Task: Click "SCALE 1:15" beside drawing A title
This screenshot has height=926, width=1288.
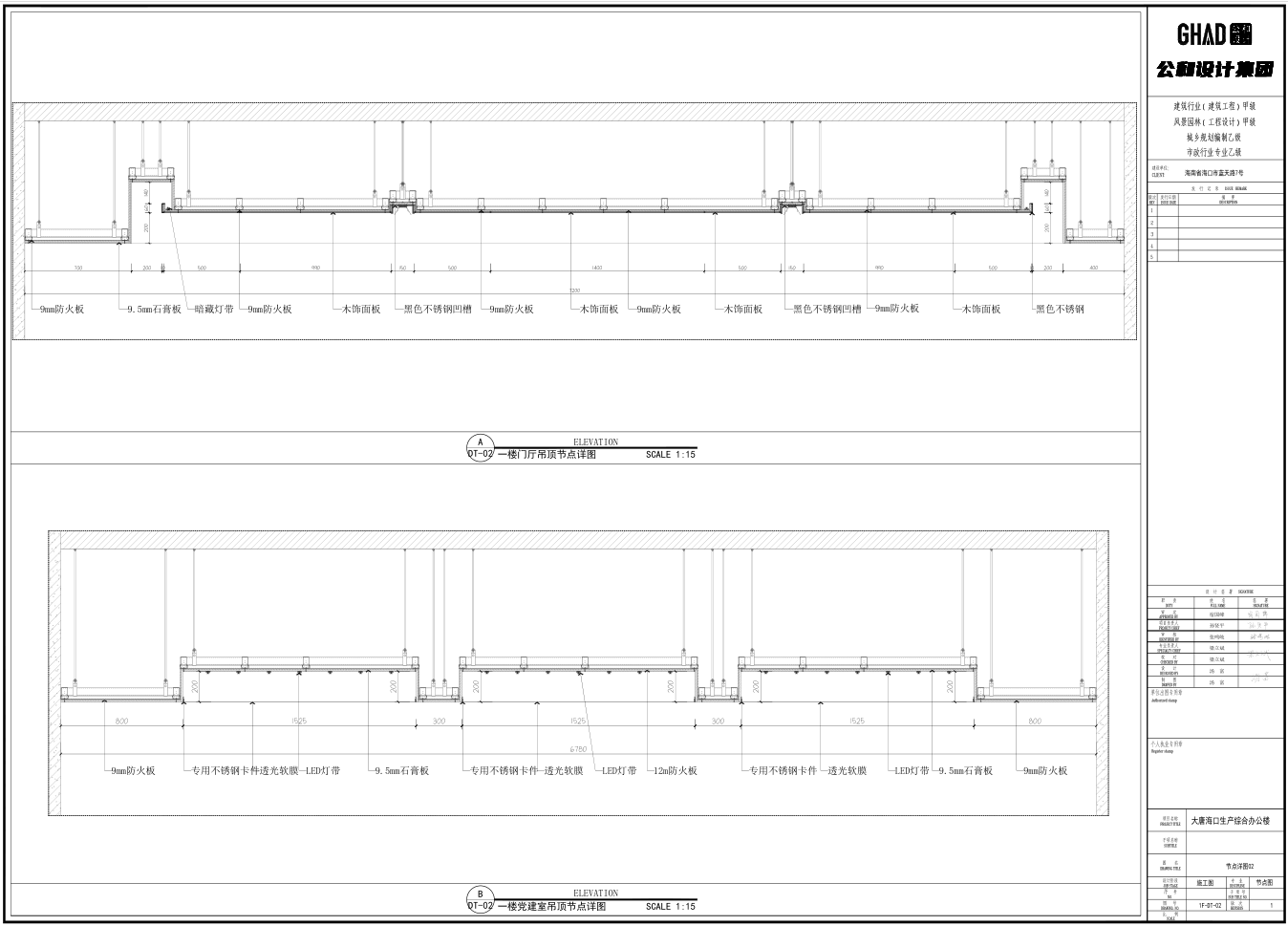Action: [671, 455]
